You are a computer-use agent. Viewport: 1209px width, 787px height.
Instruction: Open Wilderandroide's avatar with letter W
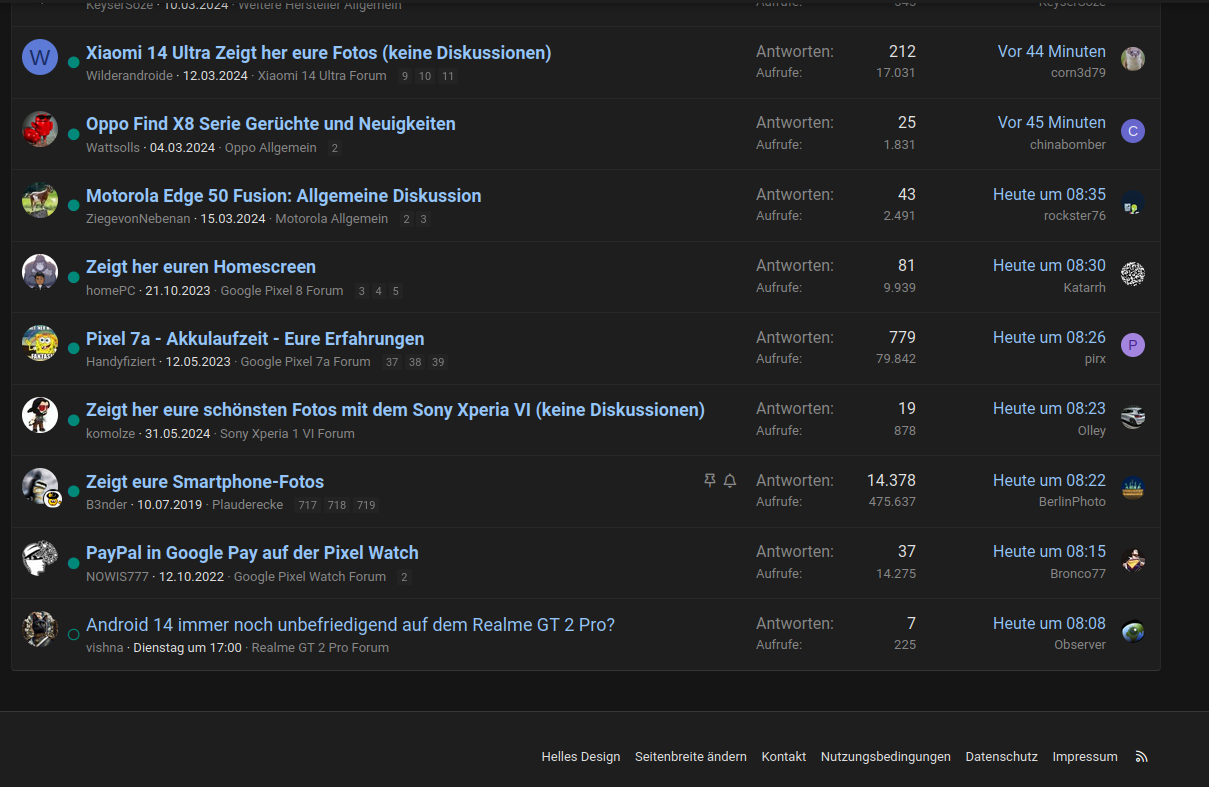tap(40, 58)
